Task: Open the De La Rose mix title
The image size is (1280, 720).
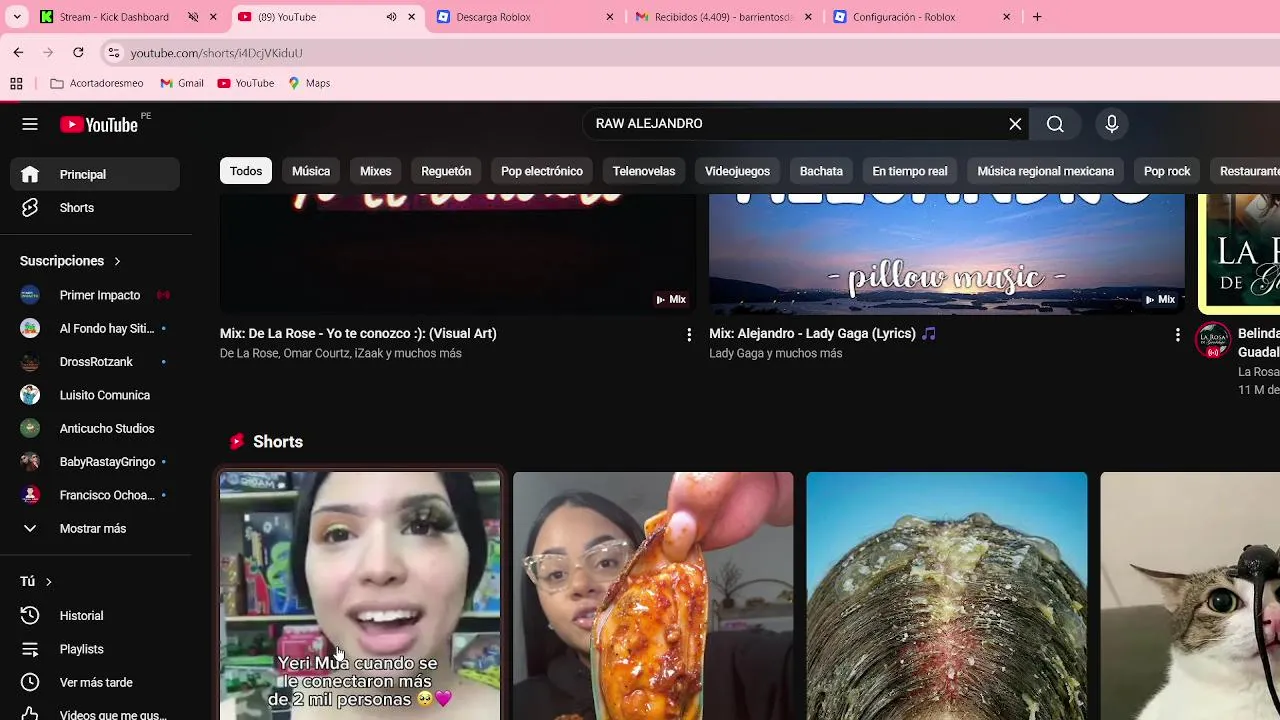Action: click(358, 333)
